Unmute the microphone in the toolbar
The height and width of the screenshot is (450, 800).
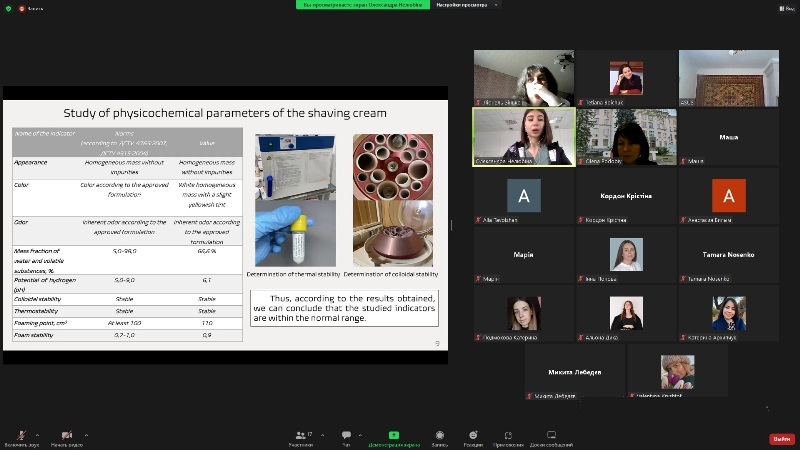(21, 435)
